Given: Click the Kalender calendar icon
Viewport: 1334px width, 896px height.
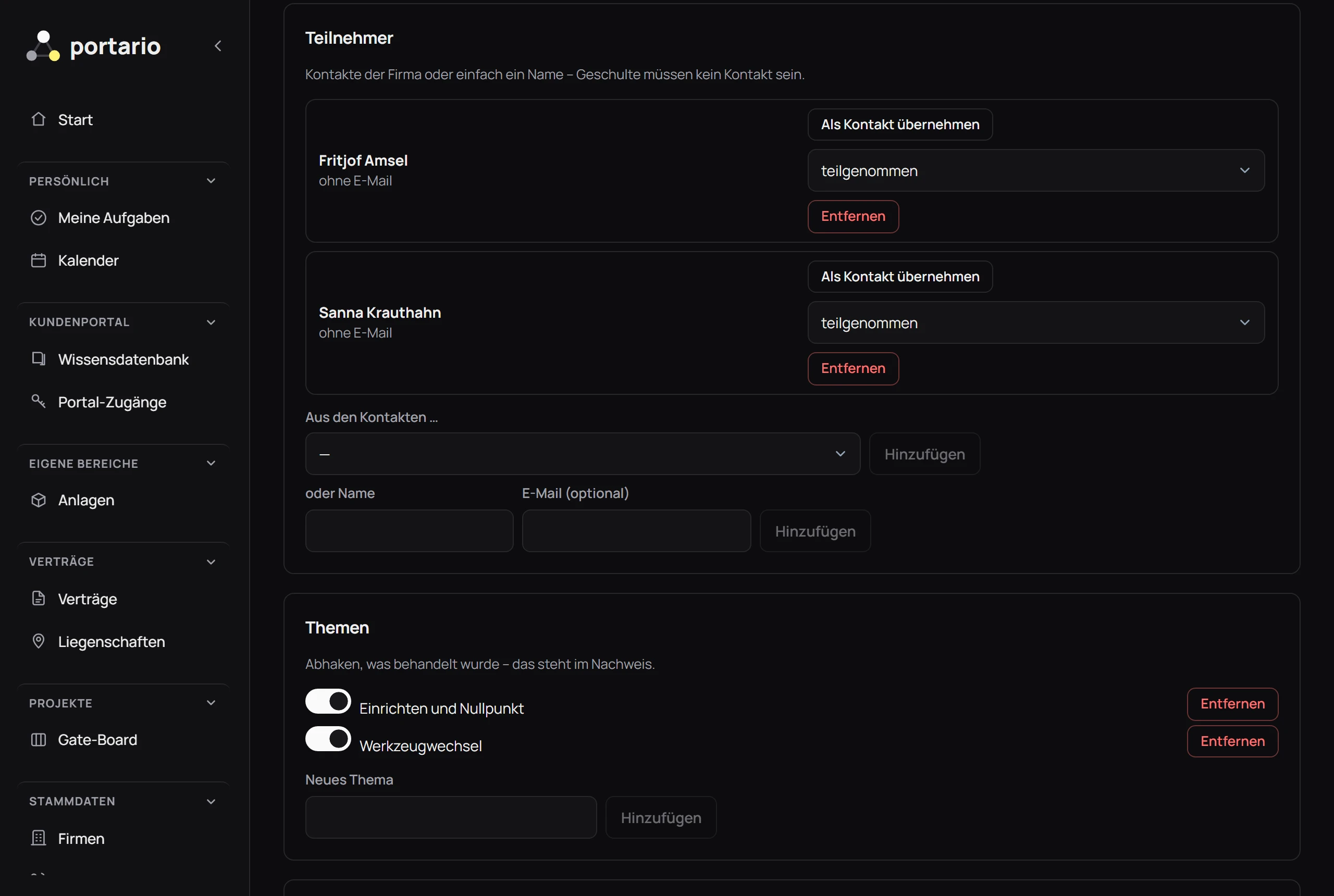Looking at the screenshot, I should coord(38,260).
